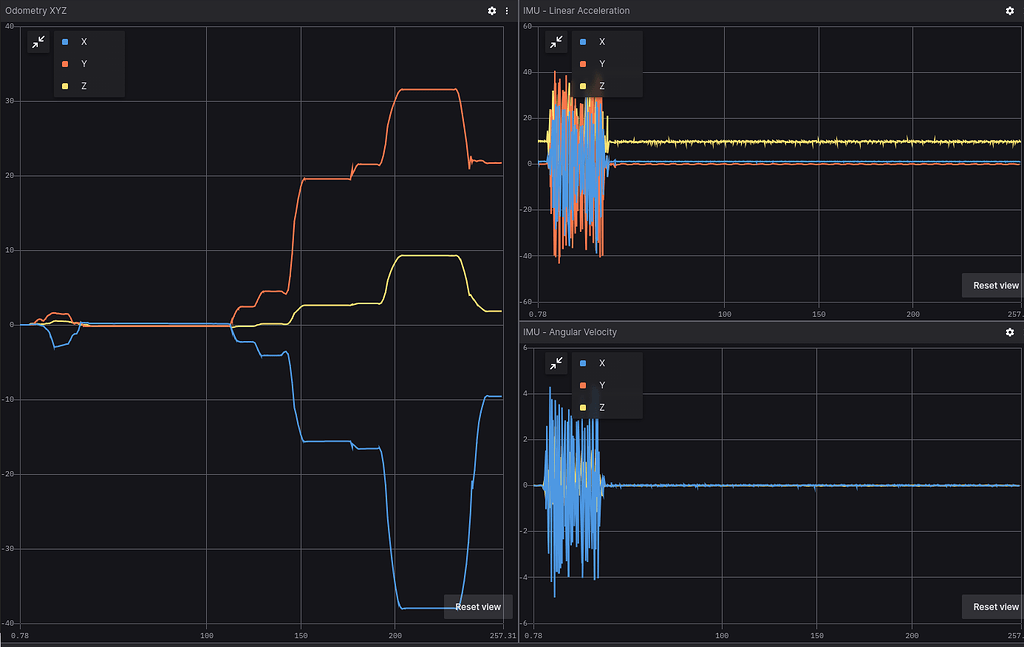Toggle Z series label in Angular Velocity legend
Image resolution: width=1024 pixels, height=647 pixels.
tap(601, 407)
